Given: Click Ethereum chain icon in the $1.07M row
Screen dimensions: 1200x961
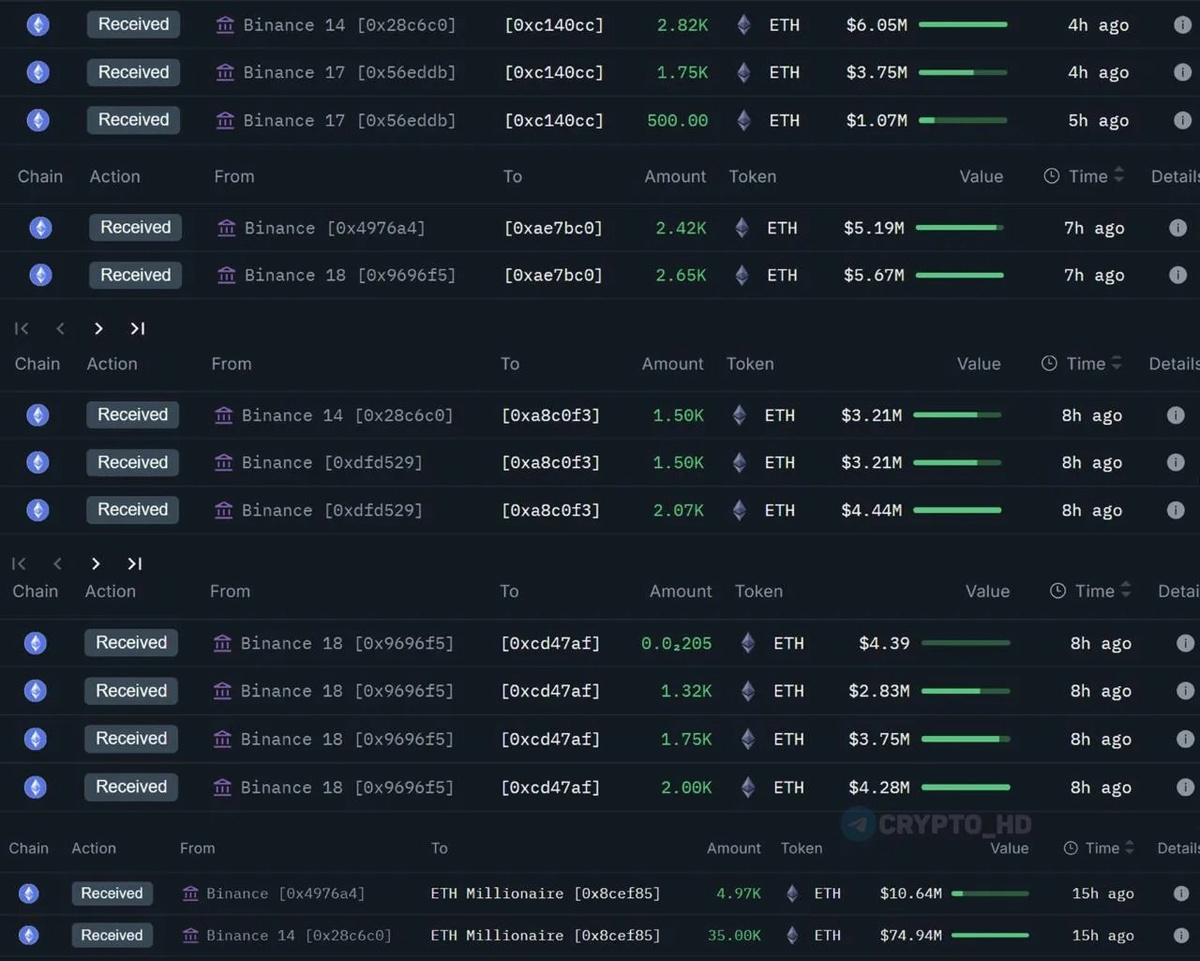Looking at the screenshot, I should point(38,120).
